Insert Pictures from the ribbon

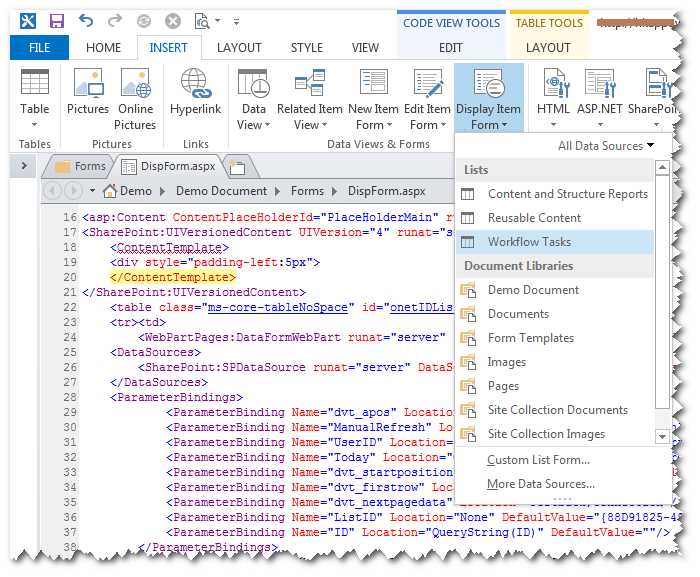point(88,92)
